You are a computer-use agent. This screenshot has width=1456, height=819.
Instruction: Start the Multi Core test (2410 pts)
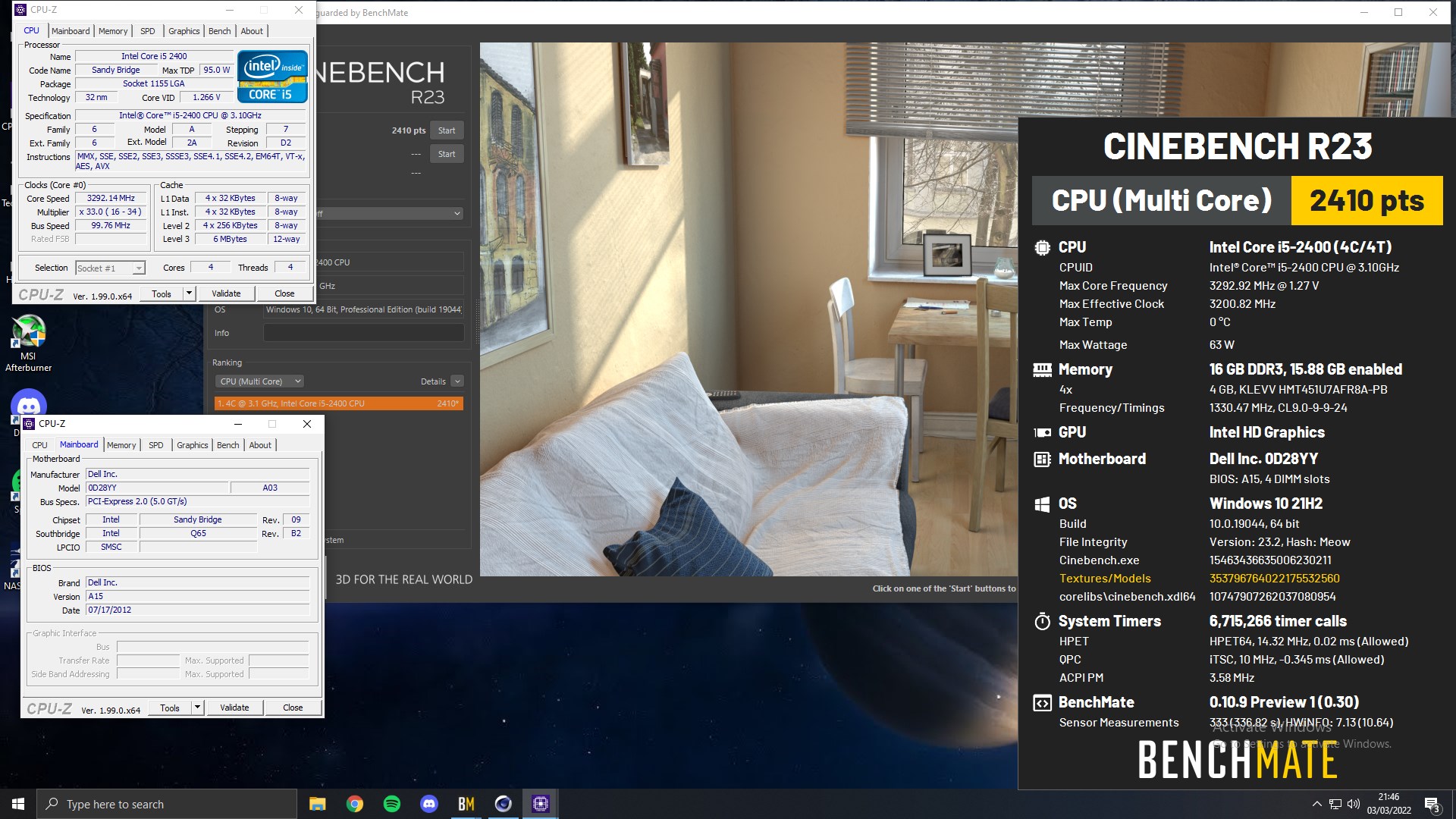(x=447, y=130)
